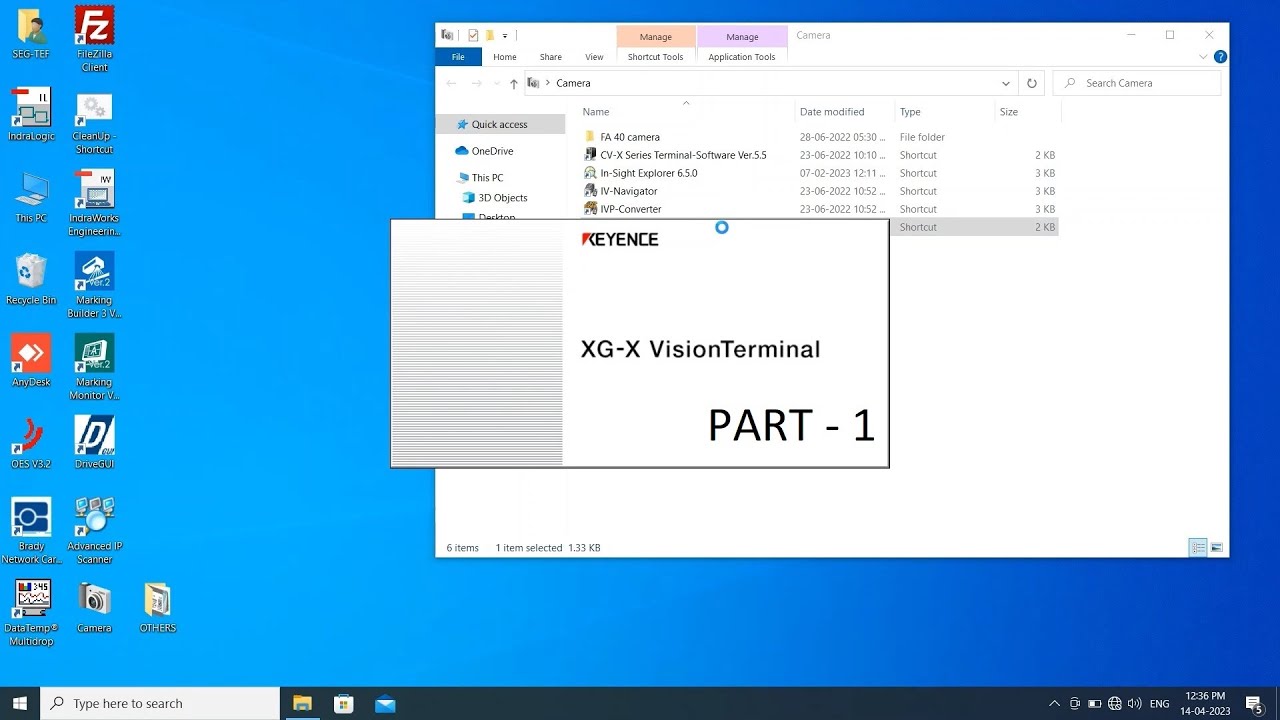Show hidden system tray icons
1280x720 pixels.
pyautogui.click(x=1054, y=704)
